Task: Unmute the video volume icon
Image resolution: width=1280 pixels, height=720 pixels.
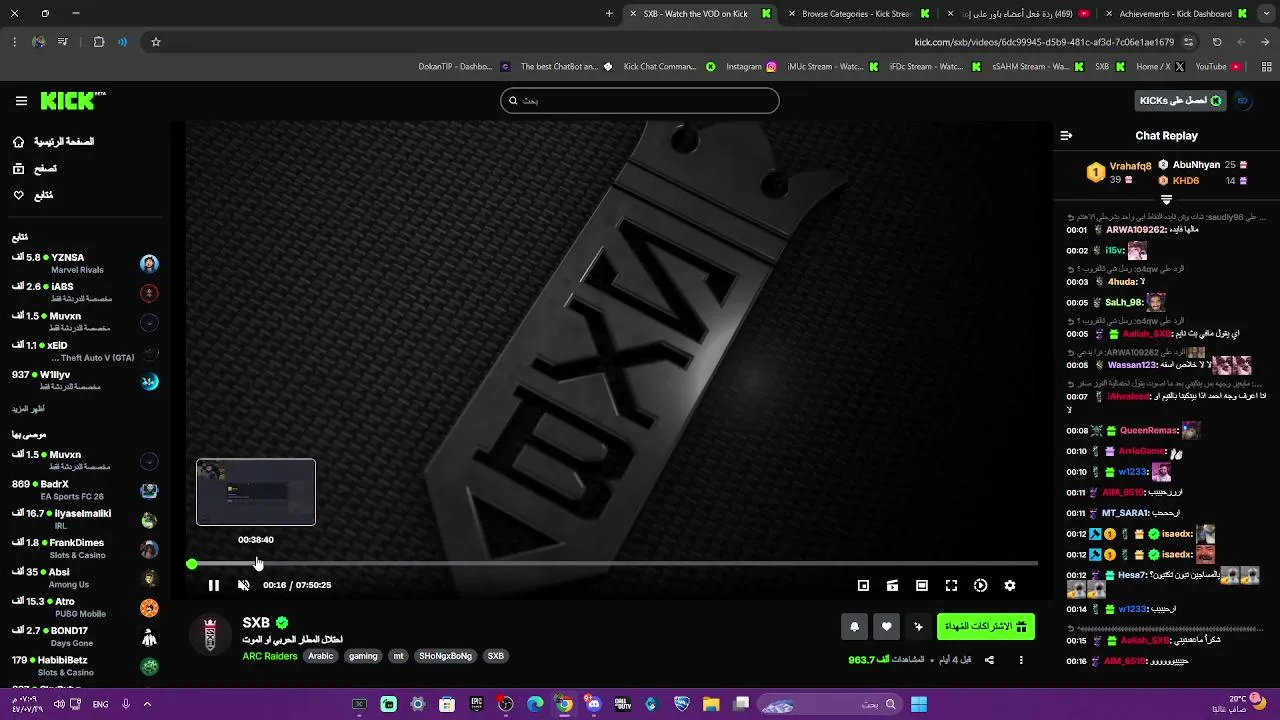Action: click(x=243, y=585)
